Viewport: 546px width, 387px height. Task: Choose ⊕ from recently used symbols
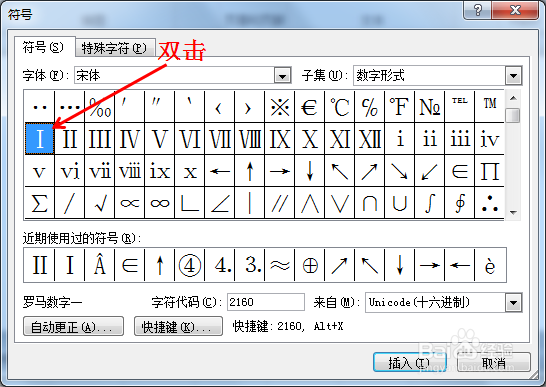[310, 265]
